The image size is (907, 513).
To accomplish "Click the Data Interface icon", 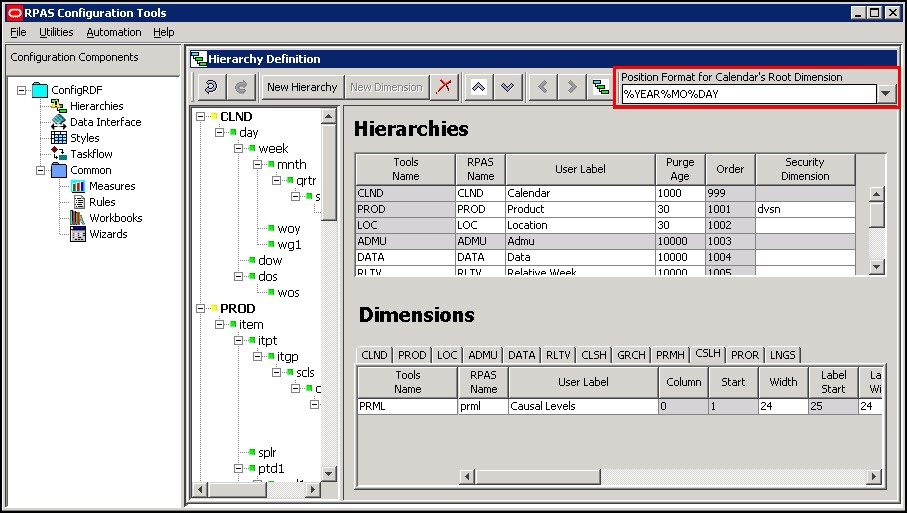I will (x=58, y=121).
